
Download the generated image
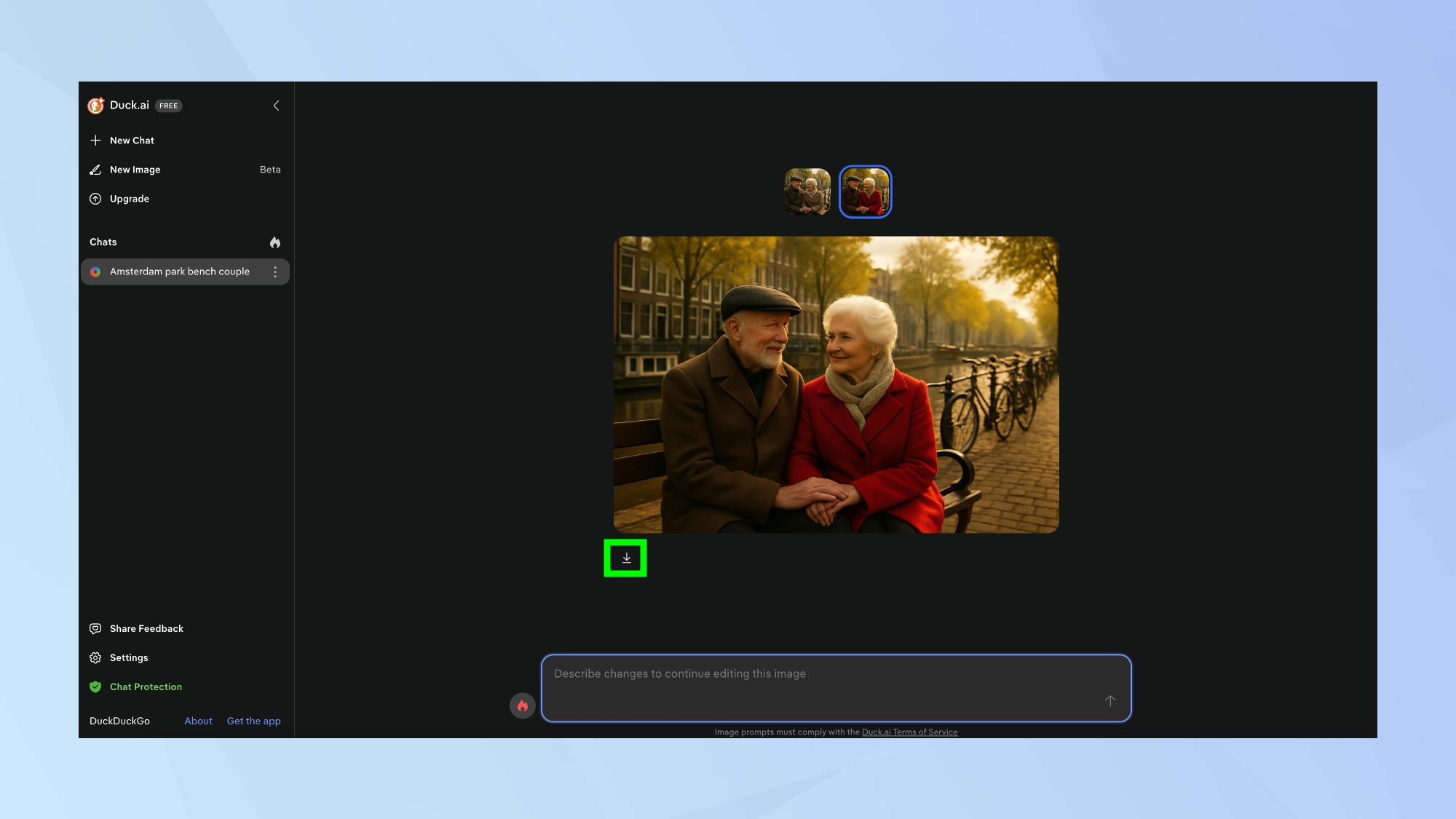pos(625,558)
